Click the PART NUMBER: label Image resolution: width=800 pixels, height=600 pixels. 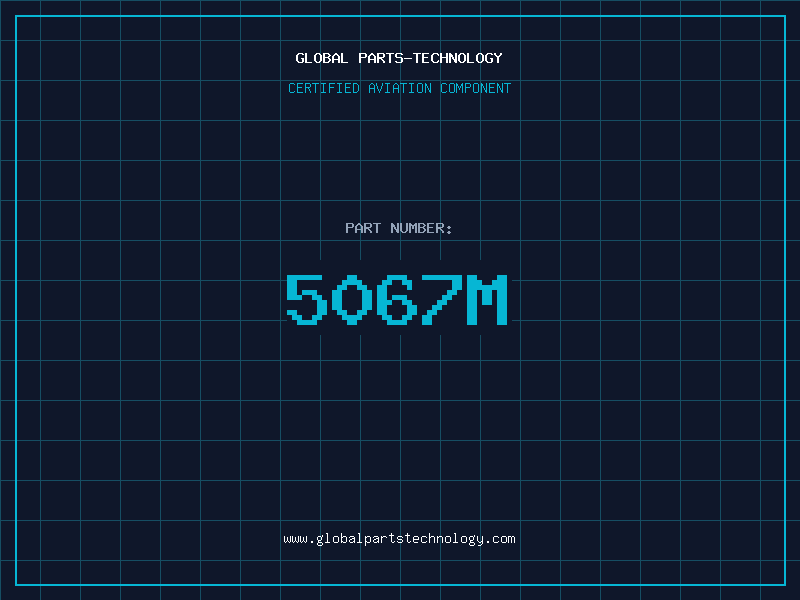point(398,228)
